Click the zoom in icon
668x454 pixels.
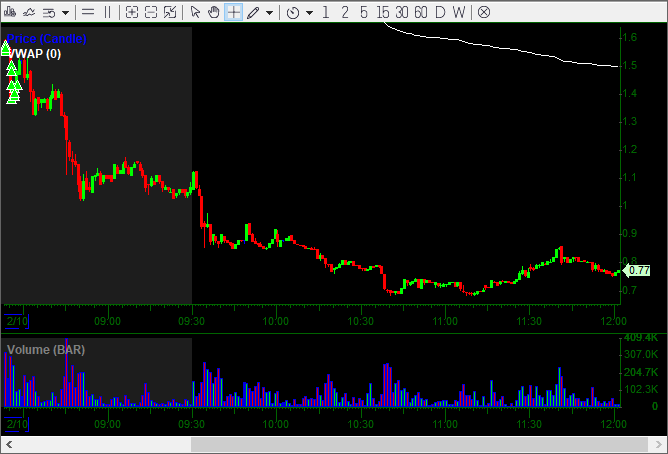coord(132,12)
